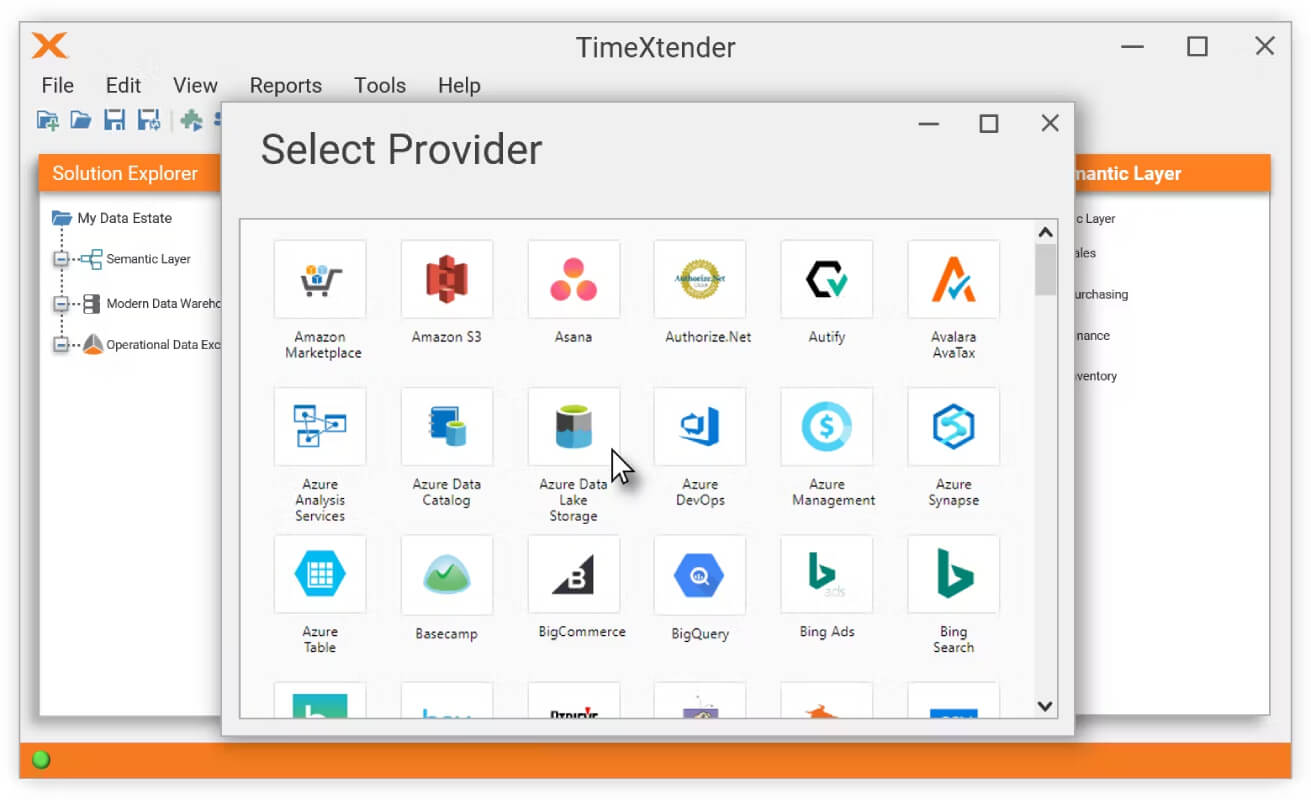Pick the Authorize.Net provider

[x=700, y=279]
